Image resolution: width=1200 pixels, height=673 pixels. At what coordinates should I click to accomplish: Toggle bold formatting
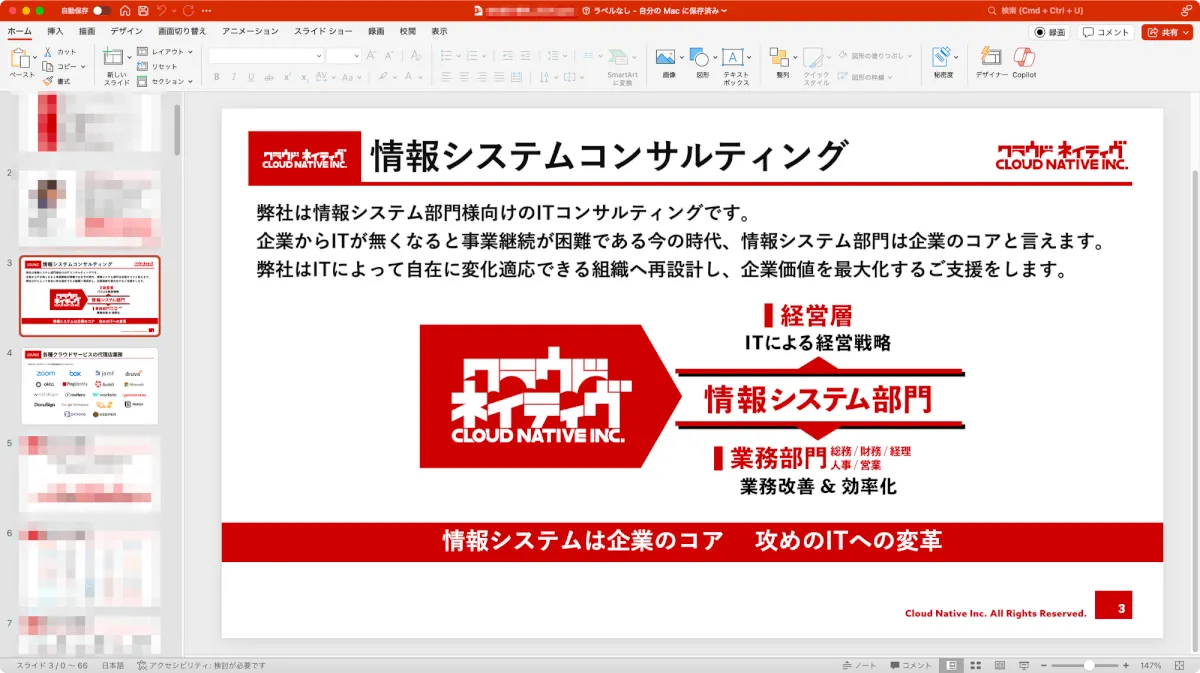point(215,76)
